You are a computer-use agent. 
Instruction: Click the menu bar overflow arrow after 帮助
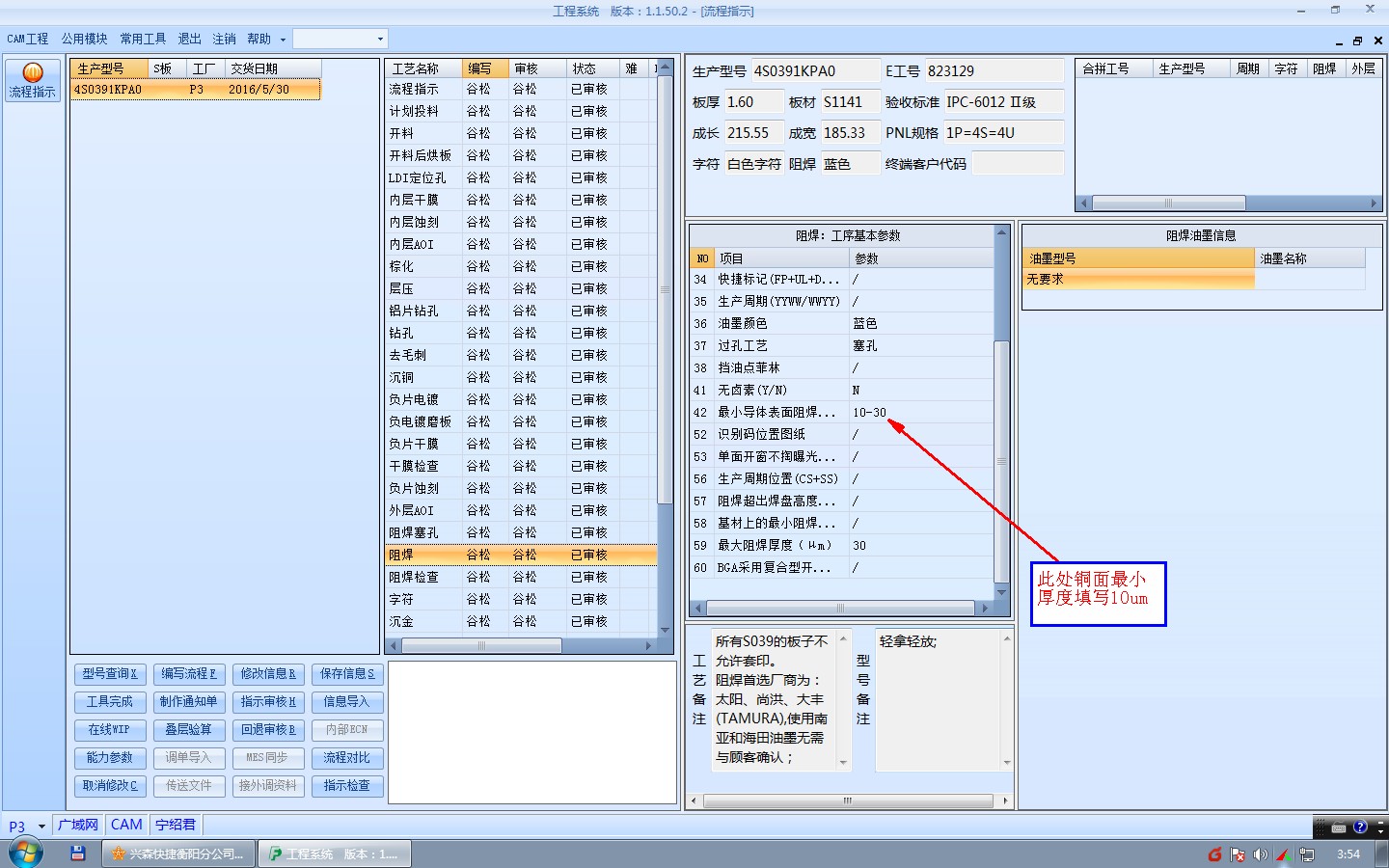point(283,40)
